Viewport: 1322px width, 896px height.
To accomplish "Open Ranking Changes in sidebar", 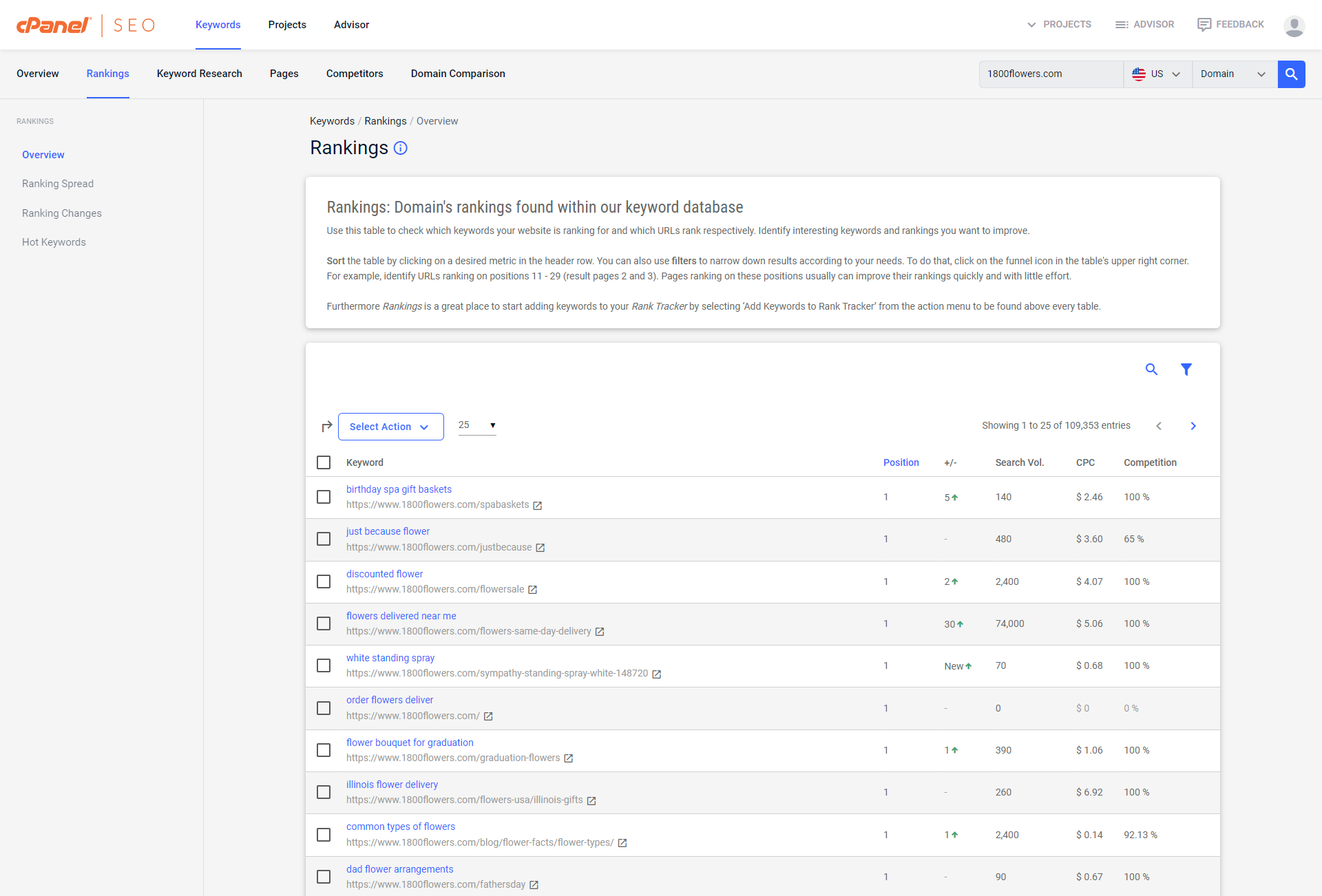I will 62,213.
